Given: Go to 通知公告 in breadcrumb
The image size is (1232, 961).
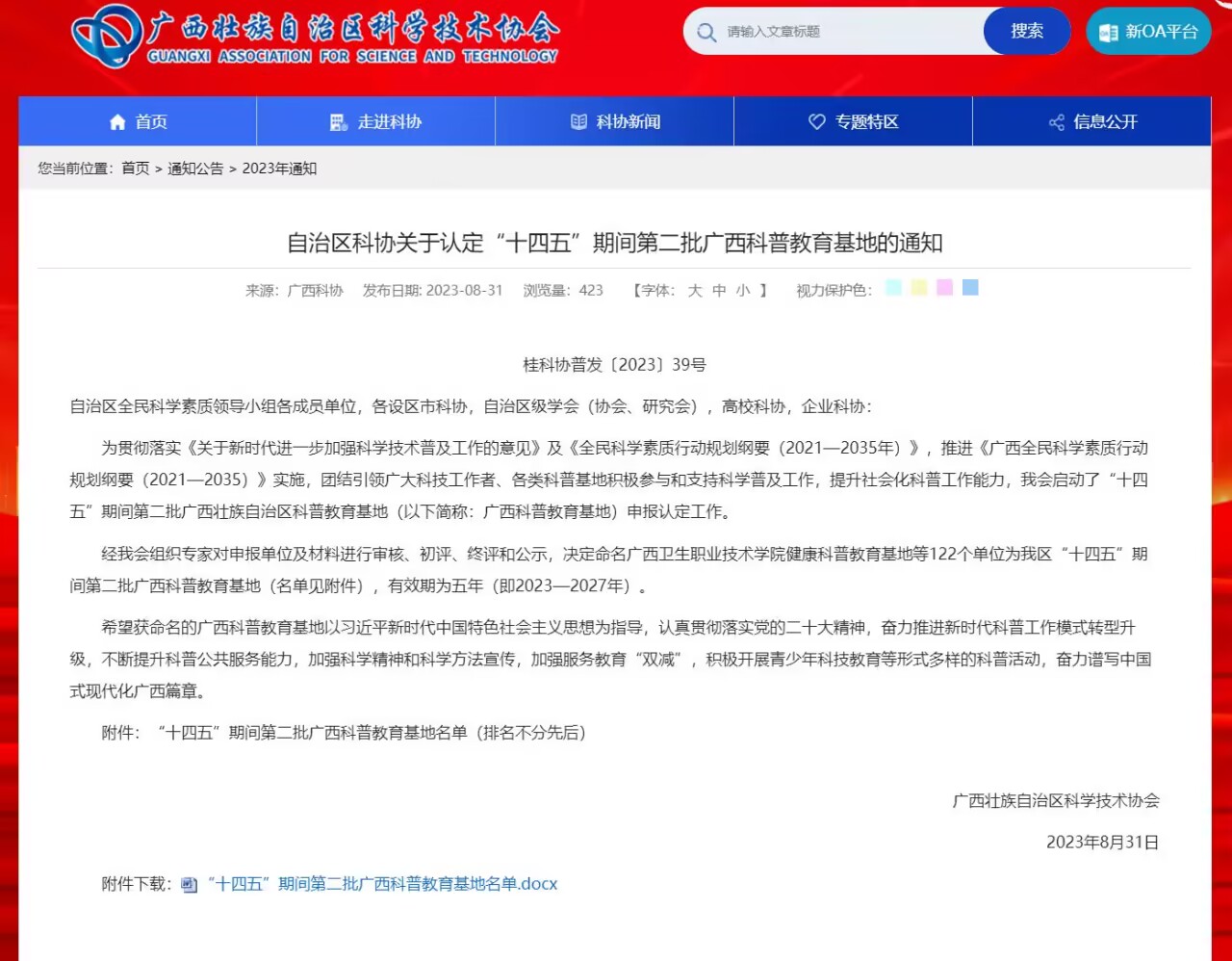Looking at the screenshot, I should click(x=195, y=169).
